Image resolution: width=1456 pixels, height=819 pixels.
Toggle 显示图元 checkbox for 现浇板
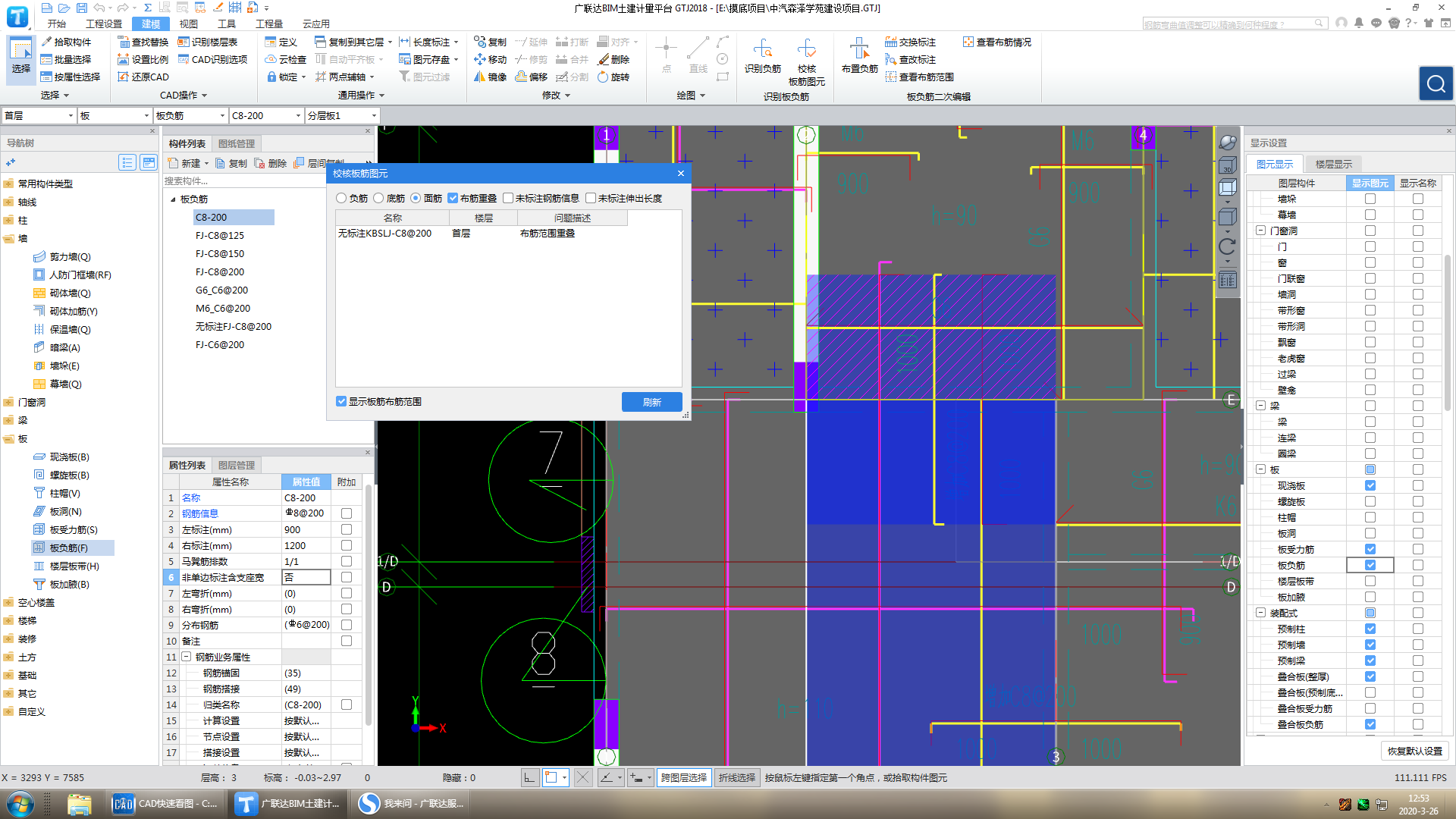coord(1370,485)
